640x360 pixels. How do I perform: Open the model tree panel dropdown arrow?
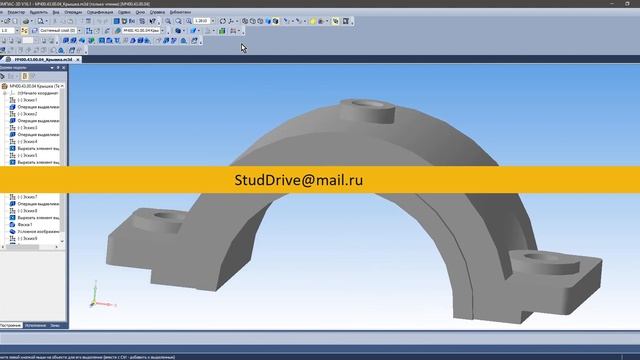[52, 67]
